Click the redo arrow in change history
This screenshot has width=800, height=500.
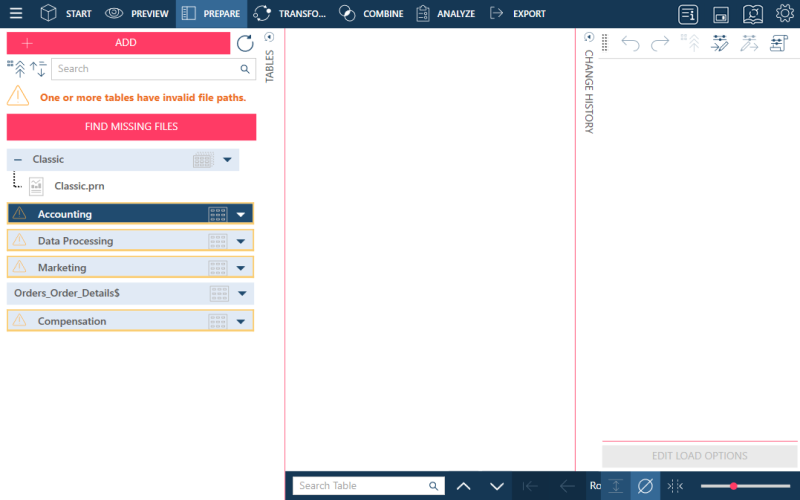point(660,43)
